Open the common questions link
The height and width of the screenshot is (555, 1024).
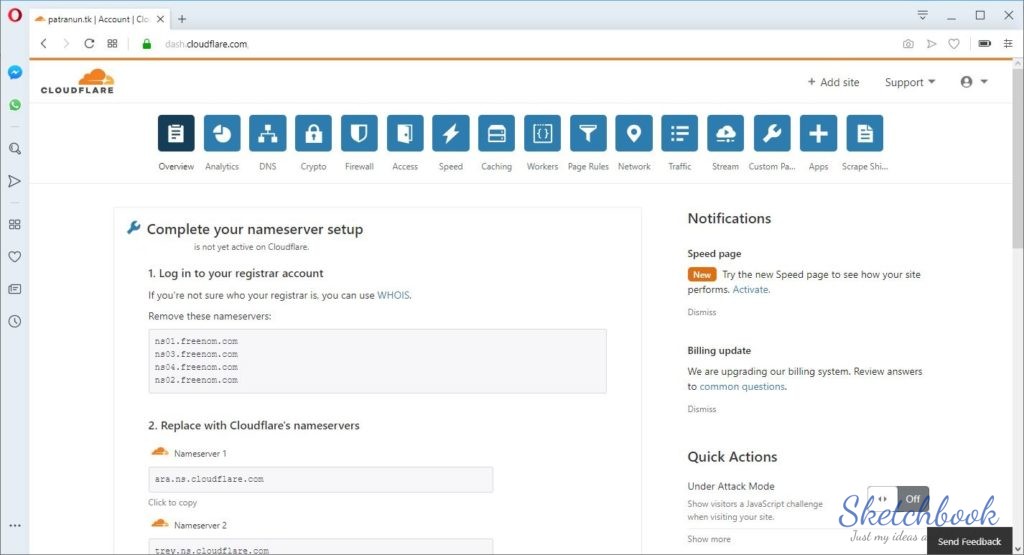pos(742,387)
